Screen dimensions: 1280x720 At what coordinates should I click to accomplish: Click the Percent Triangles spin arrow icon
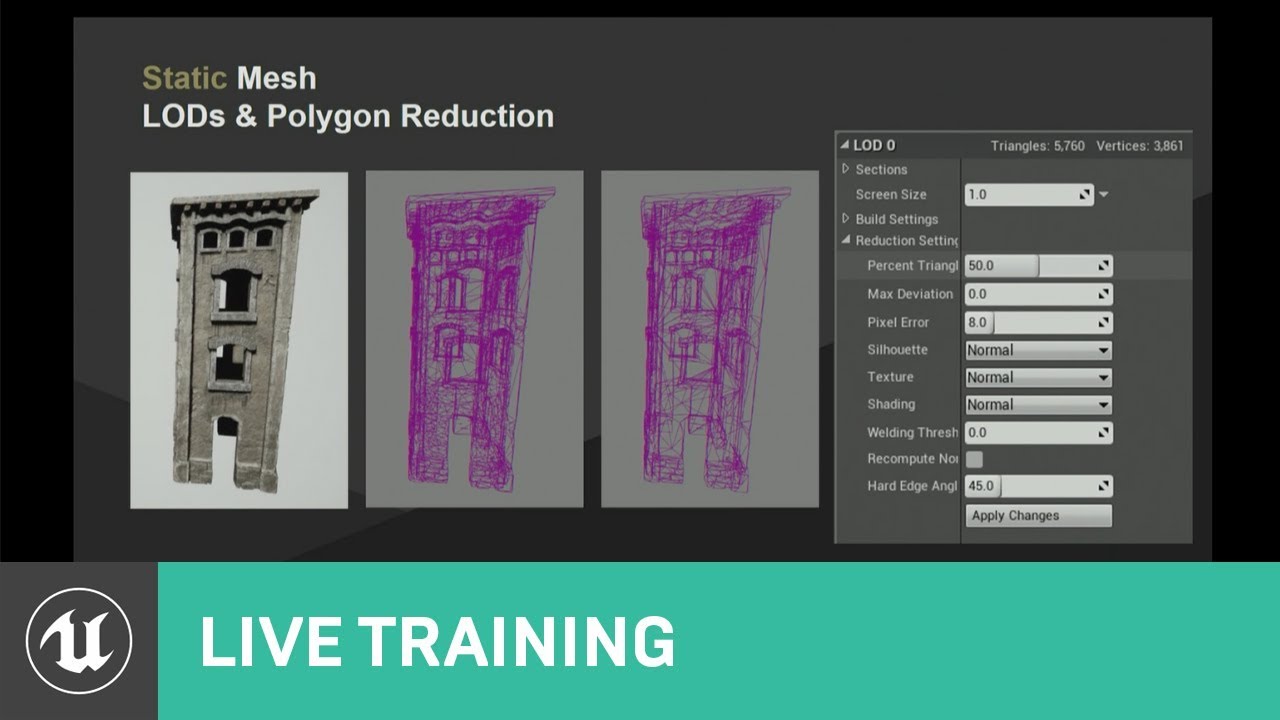click(x=1104, y=266)
